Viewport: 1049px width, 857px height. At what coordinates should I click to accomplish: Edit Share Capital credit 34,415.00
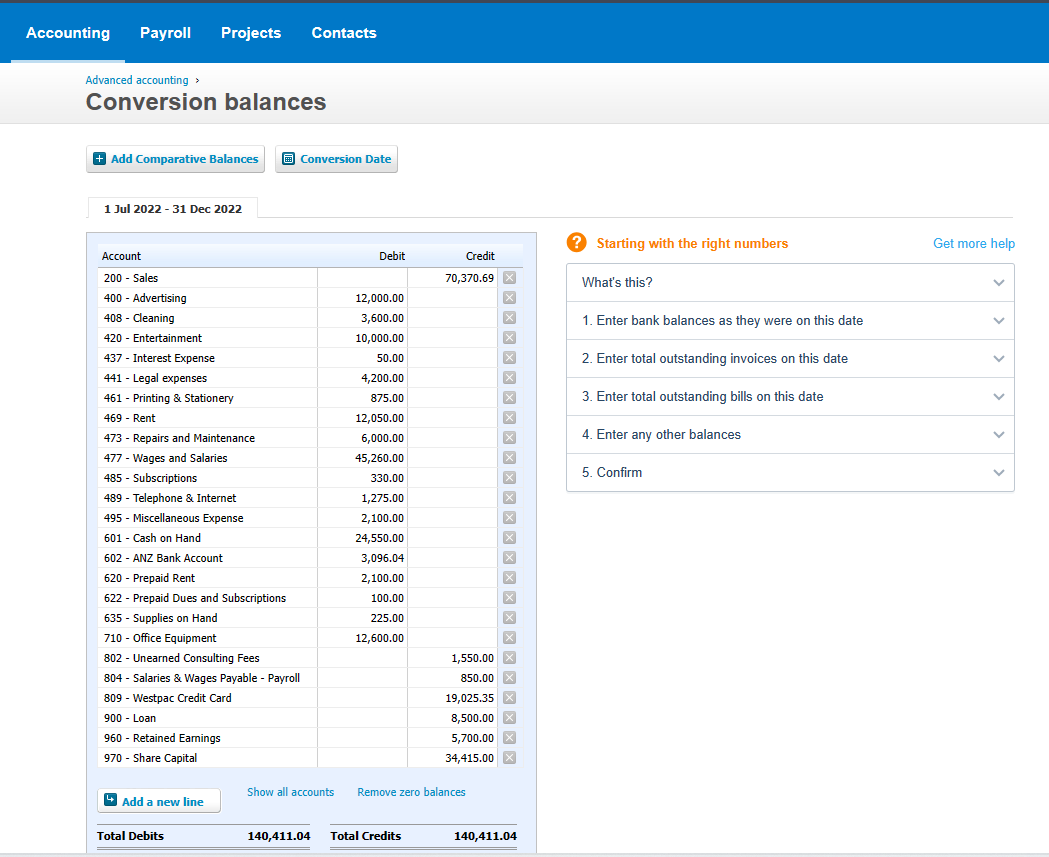coord(452,758)
